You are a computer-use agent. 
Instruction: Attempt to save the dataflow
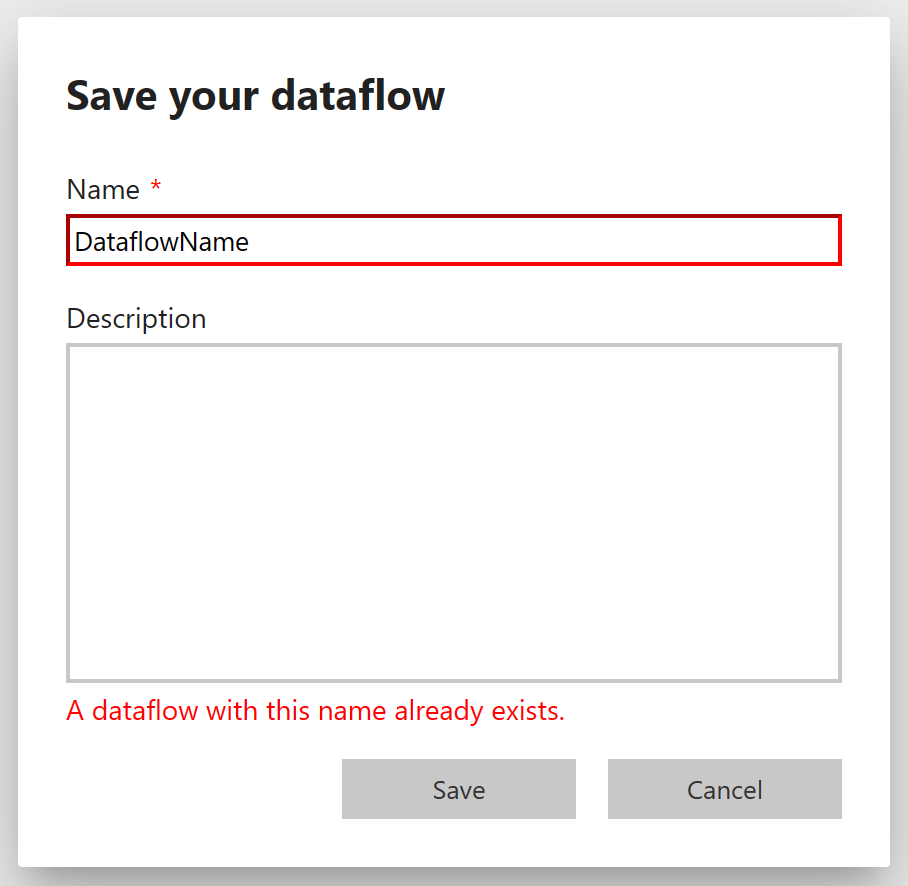[x=458, y=789]
